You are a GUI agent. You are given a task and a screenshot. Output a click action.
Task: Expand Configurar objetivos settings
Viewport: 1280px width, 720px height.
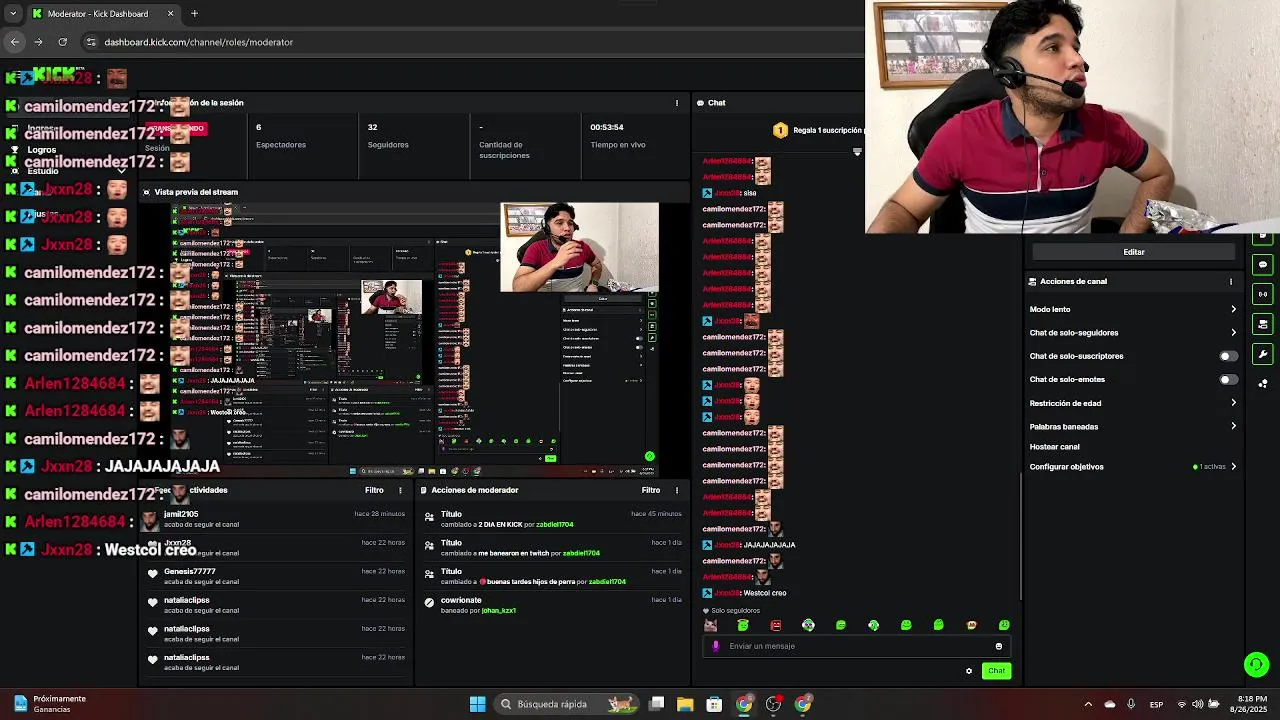[x=1133, y=467]
